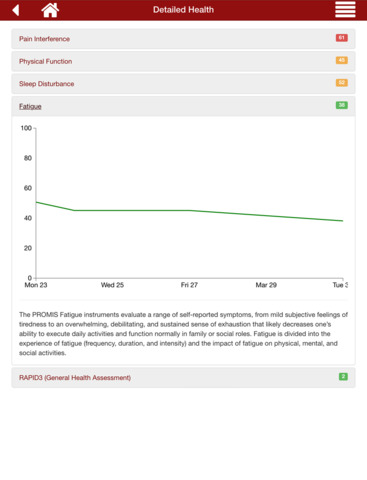Click the Detailed Health title
This screenshot has height=480, width=367.
point(183,10)
